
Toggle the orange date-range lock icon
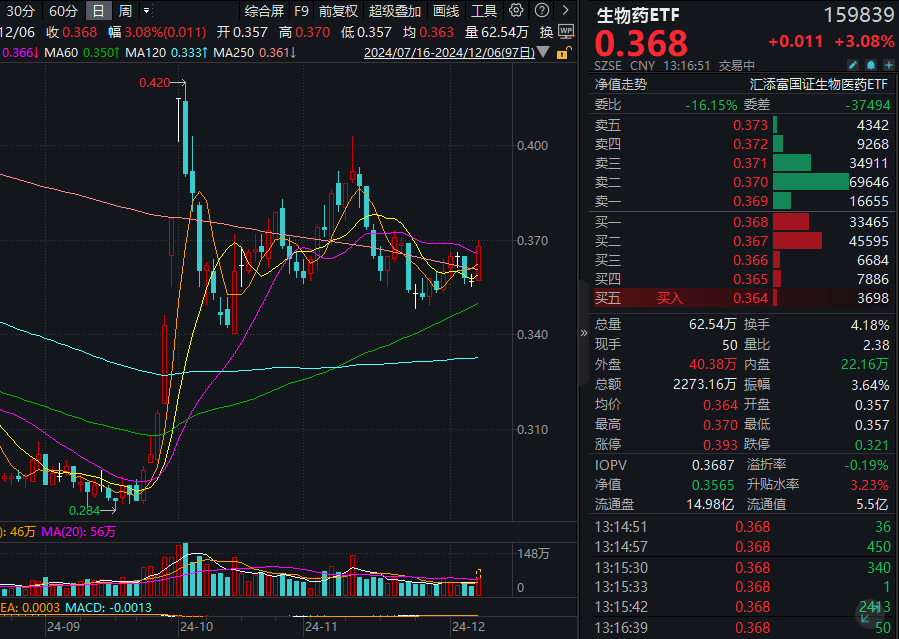pos(564,53)
